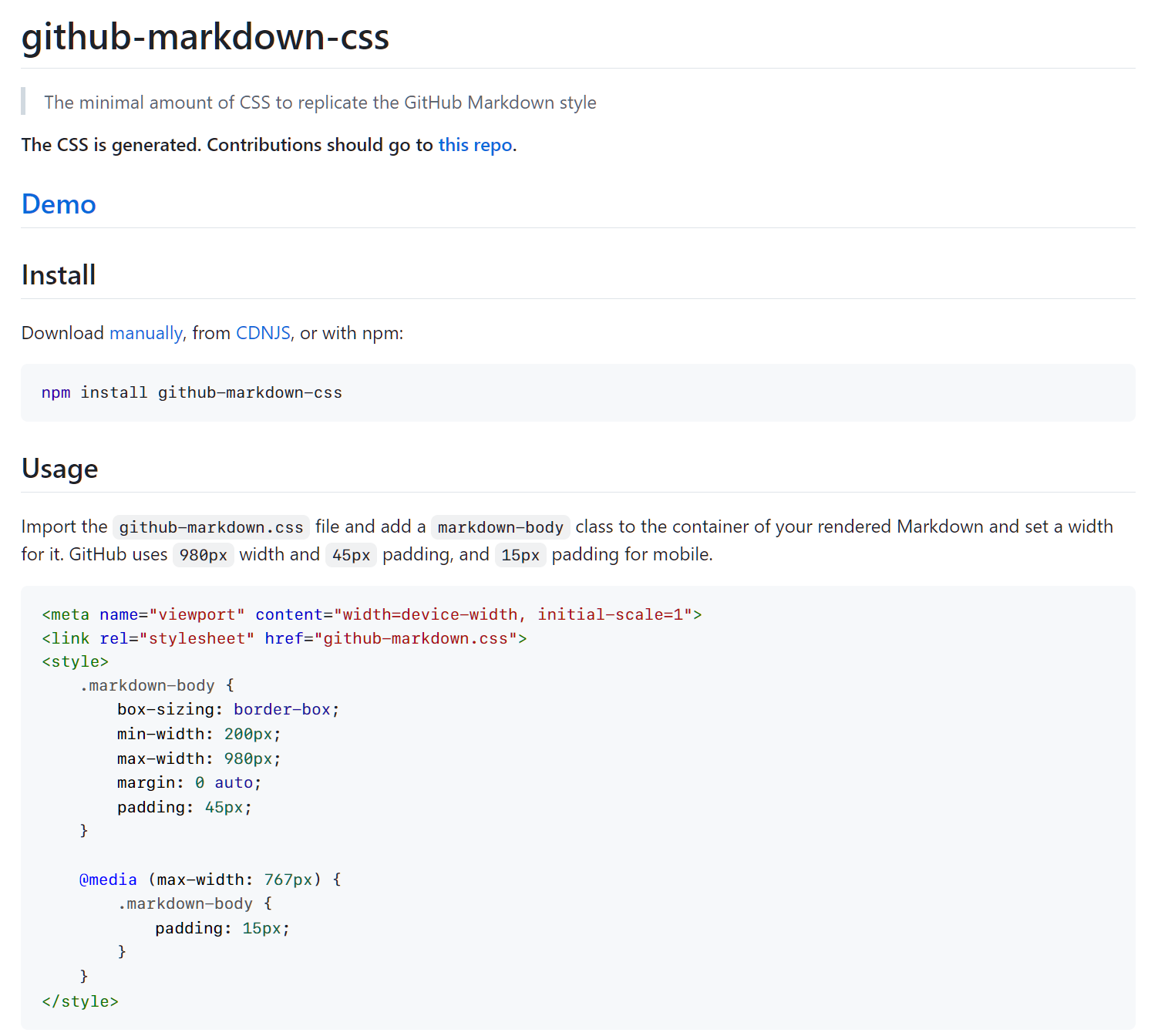The height and width of the screenshot is (1036, 1158).
Task: Click the link rel stylesheet code line
Action: [x=284, y=638]
